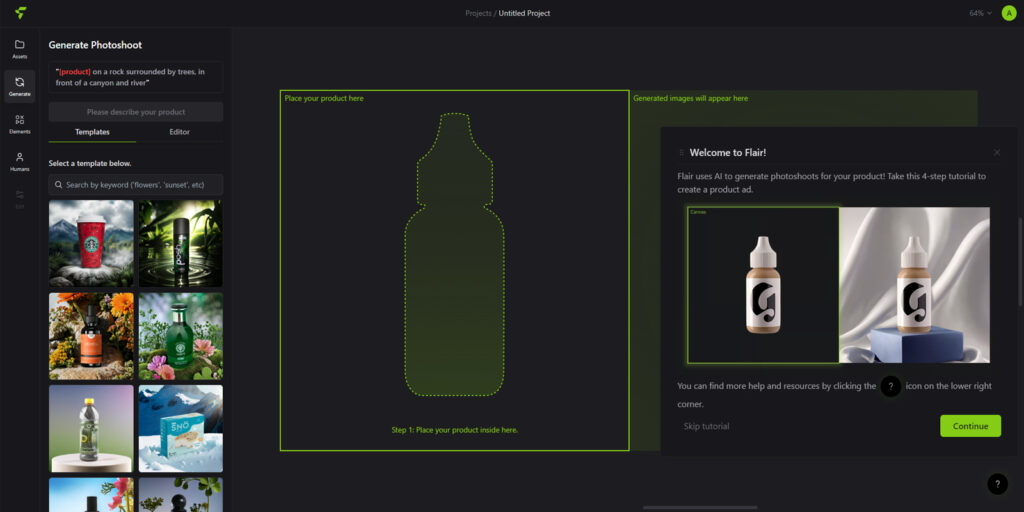This screenshot has width=1024, height=512.
Task: Click the Welcome to Flair! title
Action: [728, 152]
